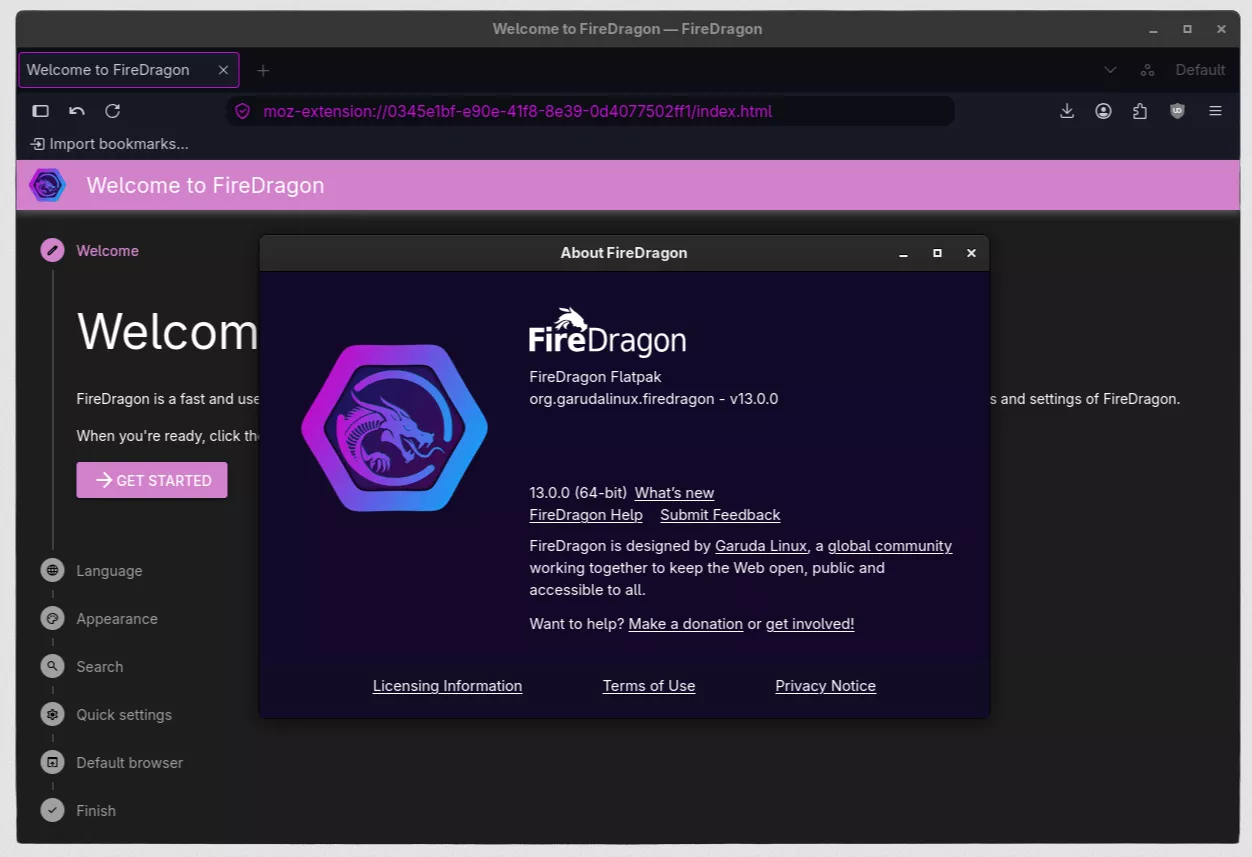Click the undo back arrow icon

pyautogui.click(x=77, y=111)
